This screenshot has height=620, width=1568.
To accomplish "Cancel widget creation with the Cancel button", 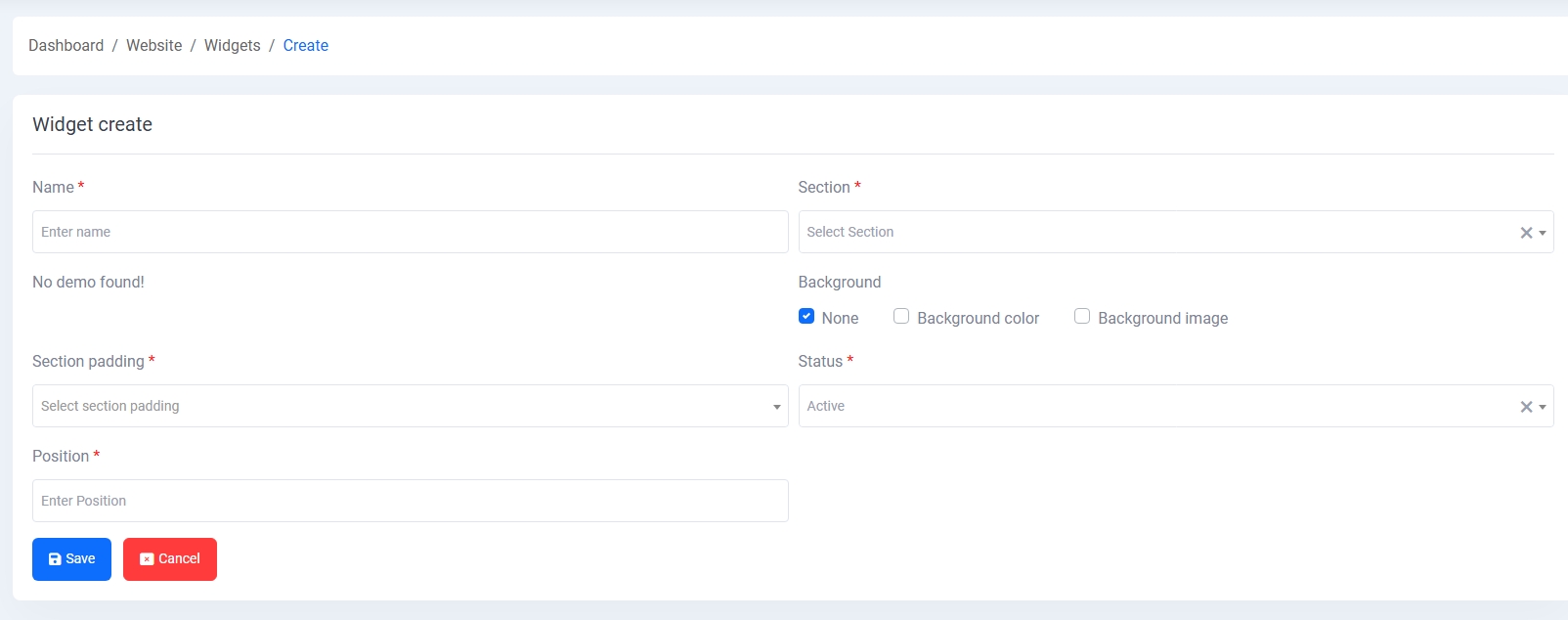I will coord(170,559).
